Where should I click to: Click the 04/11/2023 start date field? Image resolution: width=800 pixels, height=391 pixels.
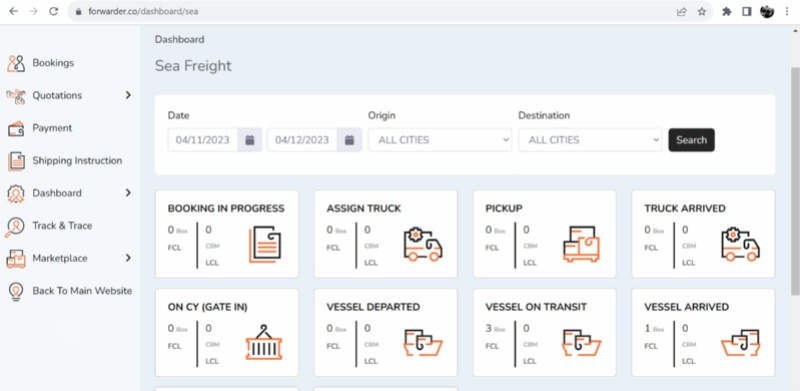tap(203, 140)
